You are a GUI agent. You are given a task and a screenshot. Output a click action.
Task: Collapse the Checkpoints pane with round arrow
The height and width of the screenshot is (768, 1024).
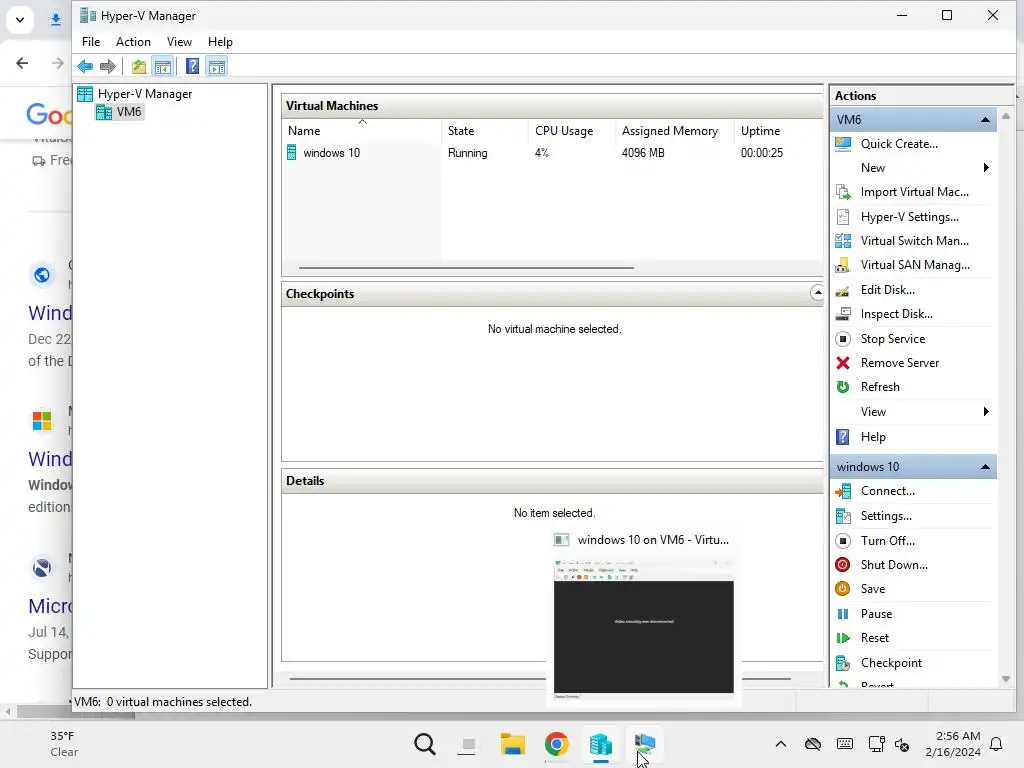pyautogui.click(x=817, y=293)
